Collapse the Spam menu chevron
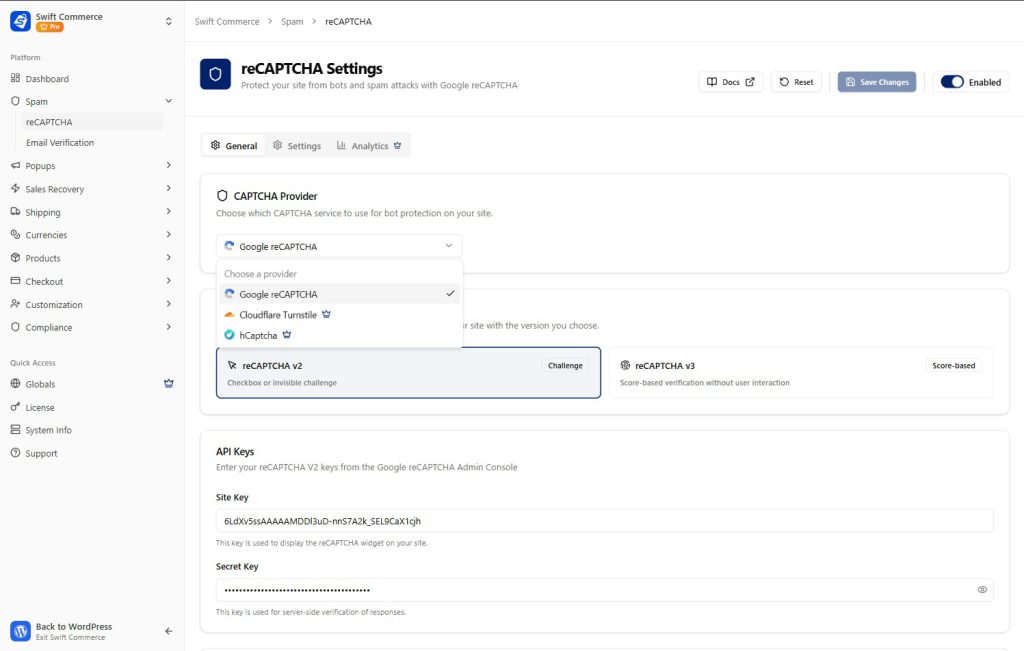The image size is (1024, 651). [x=168, y=101]
